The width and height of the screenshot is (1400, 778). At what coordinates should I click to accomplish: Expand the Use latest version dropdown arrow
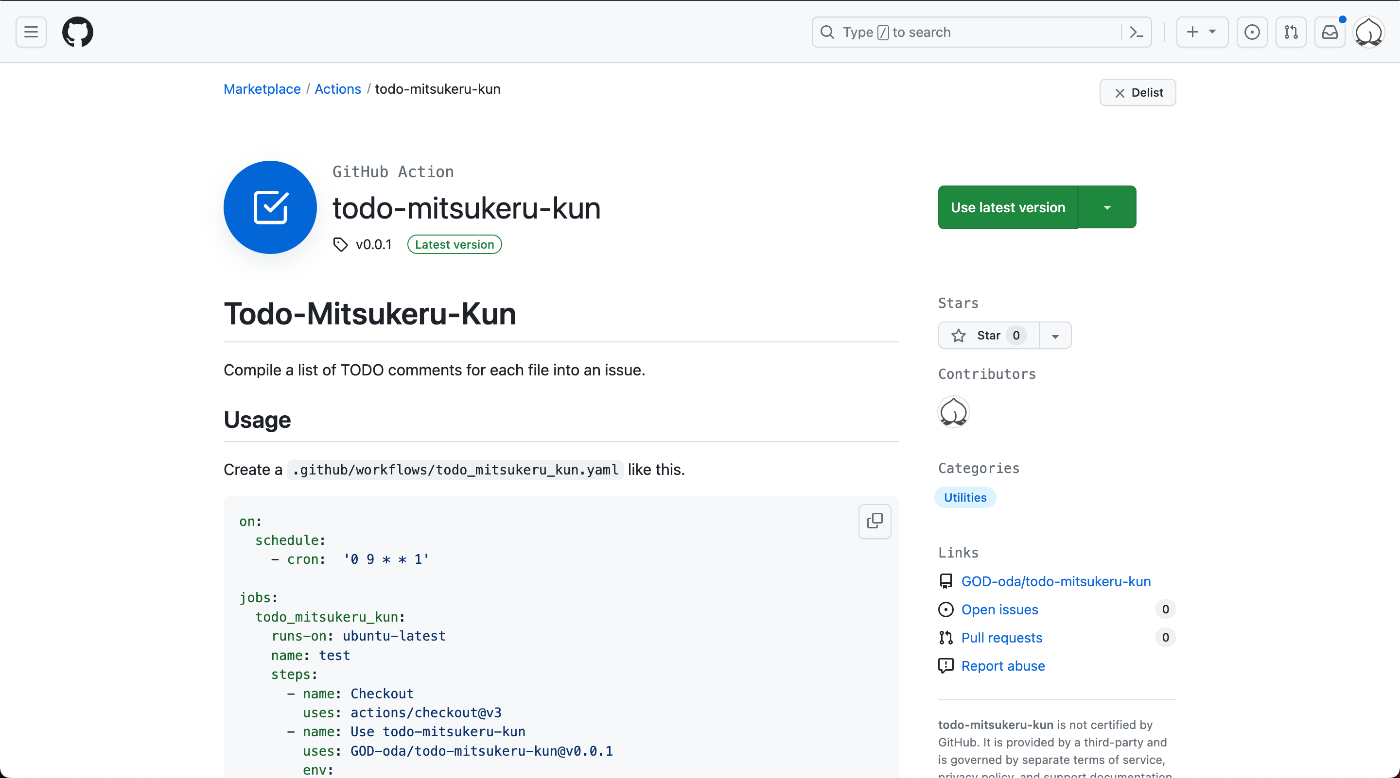pyautogui.click(x=1107, y=207)
